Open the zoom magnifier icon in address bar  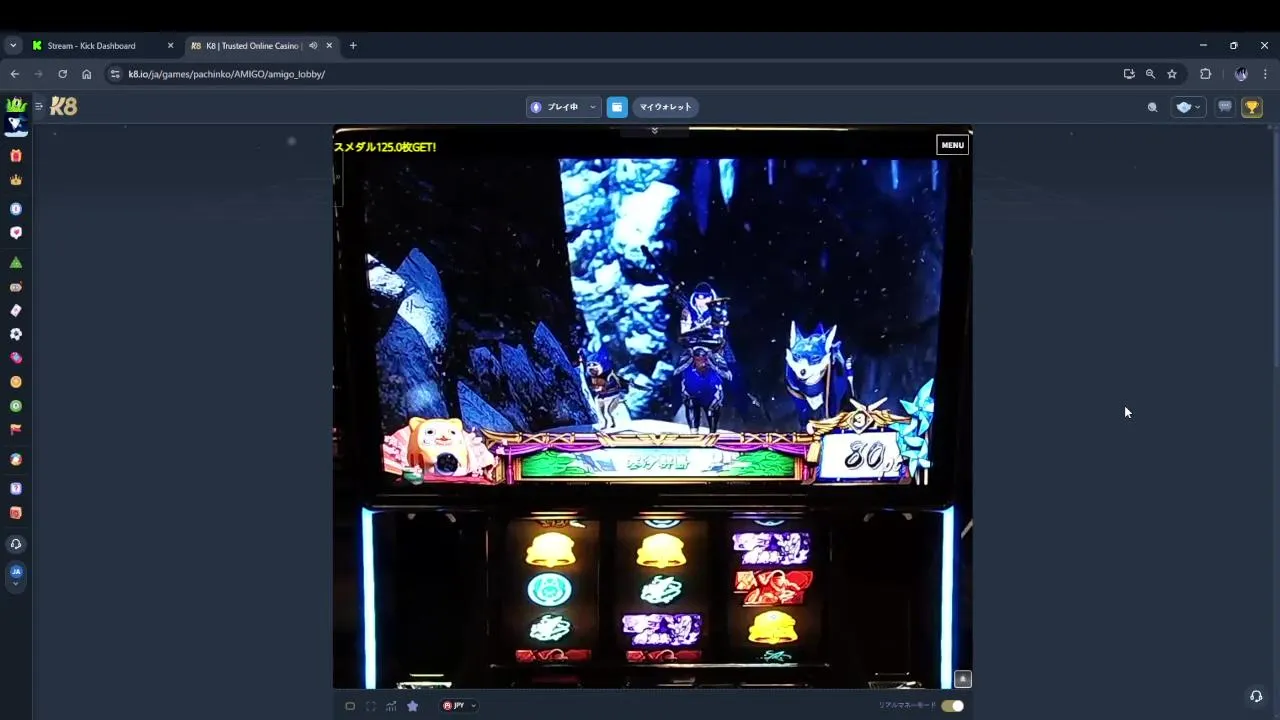[1150, 74]
